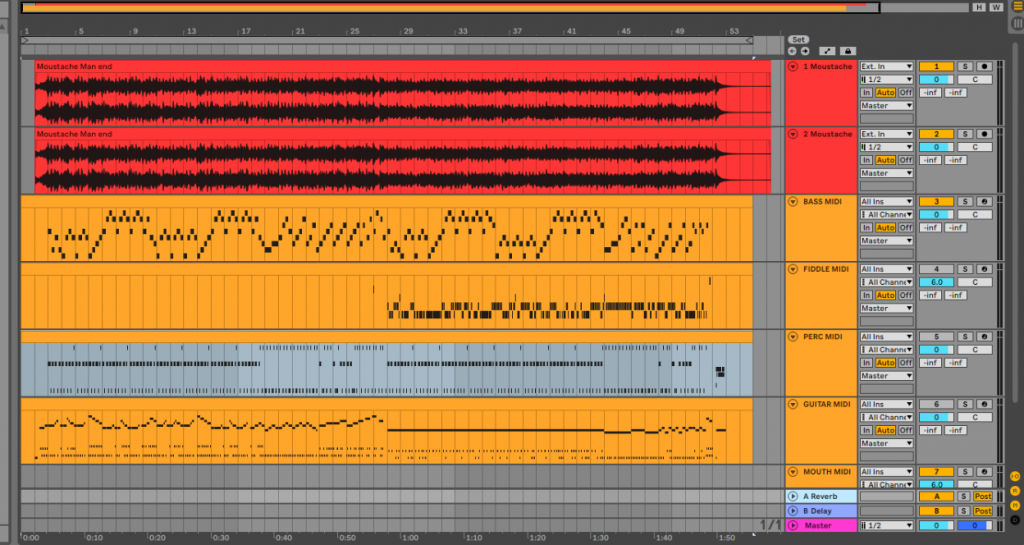
Task: Click the lock envelopes icon
Action: [848, 50]
